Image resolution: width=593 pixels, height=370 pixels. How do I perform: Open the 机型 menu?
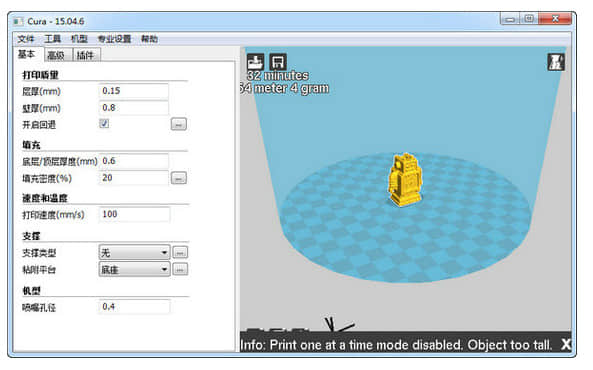coord(79,39)
